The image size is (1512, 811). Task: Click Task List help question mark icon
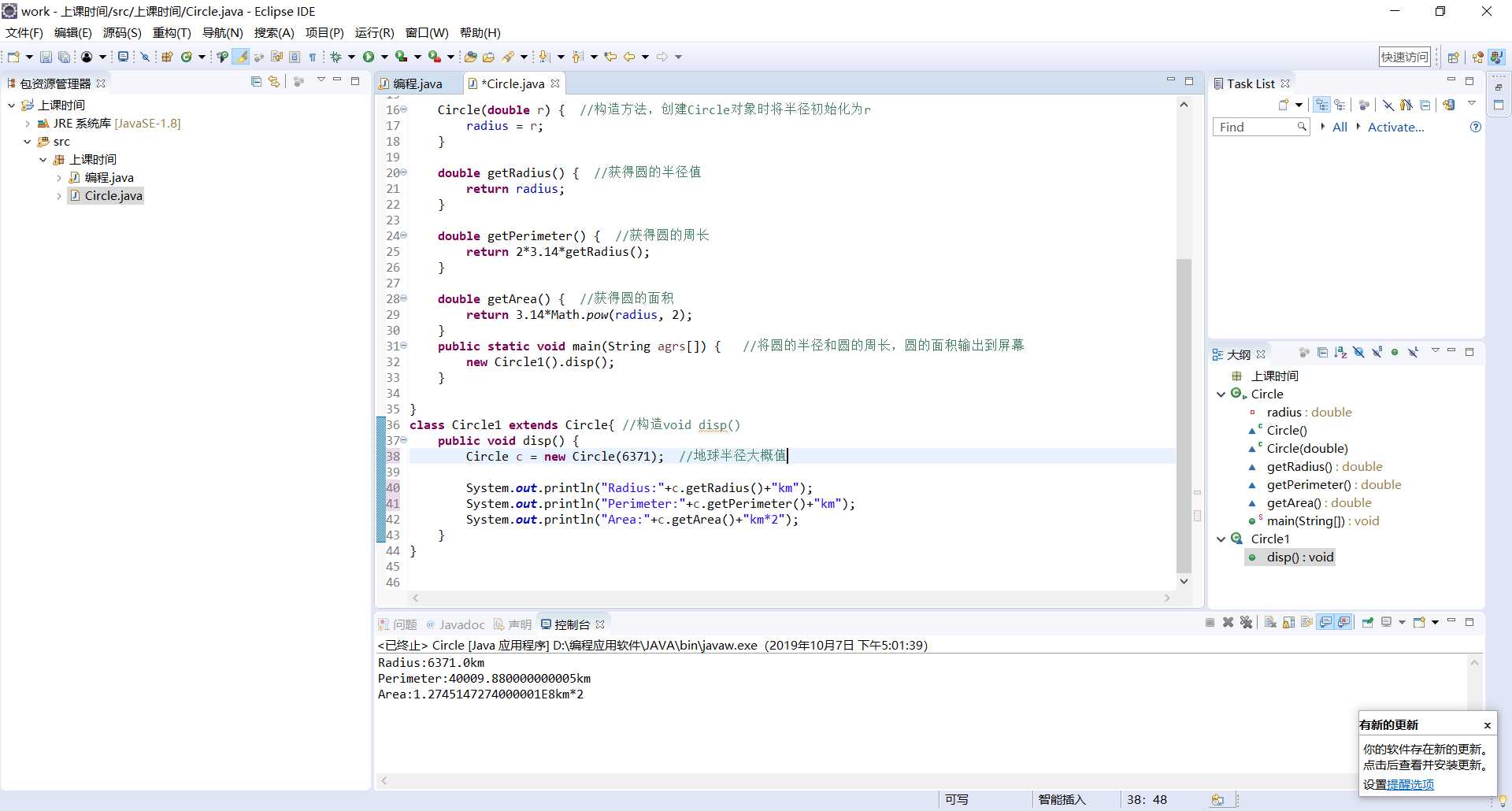coord(1476,127)
